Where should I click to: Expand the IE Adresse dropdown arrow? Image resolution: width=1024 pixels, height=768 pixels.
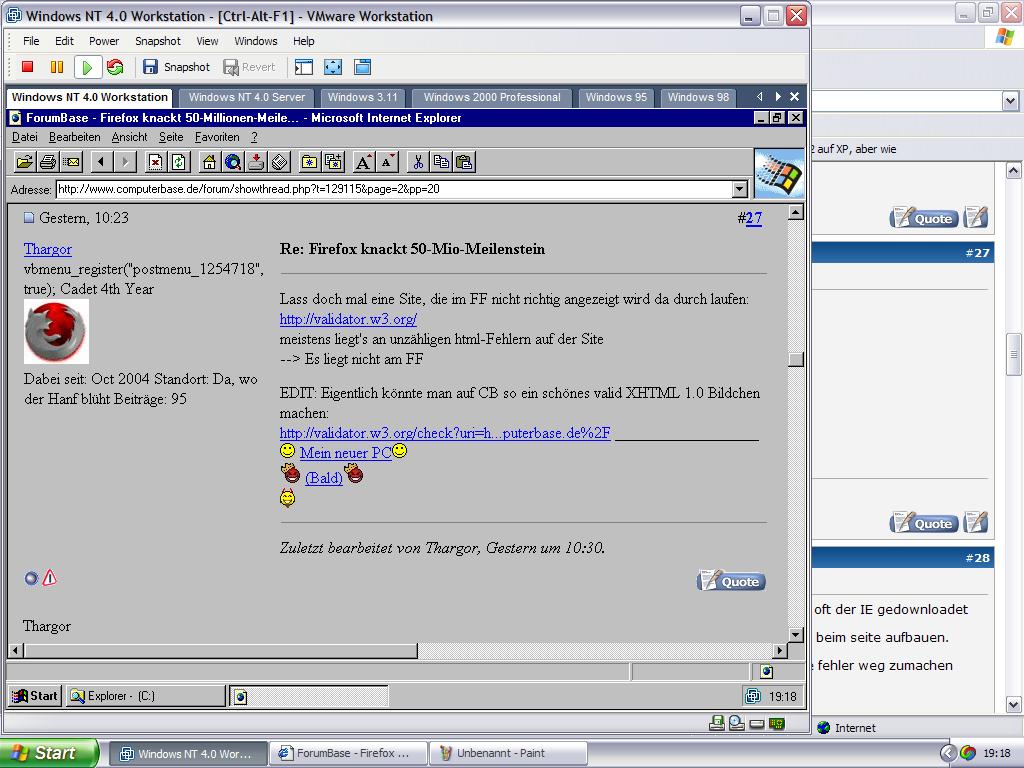click(x=739, y=189)
